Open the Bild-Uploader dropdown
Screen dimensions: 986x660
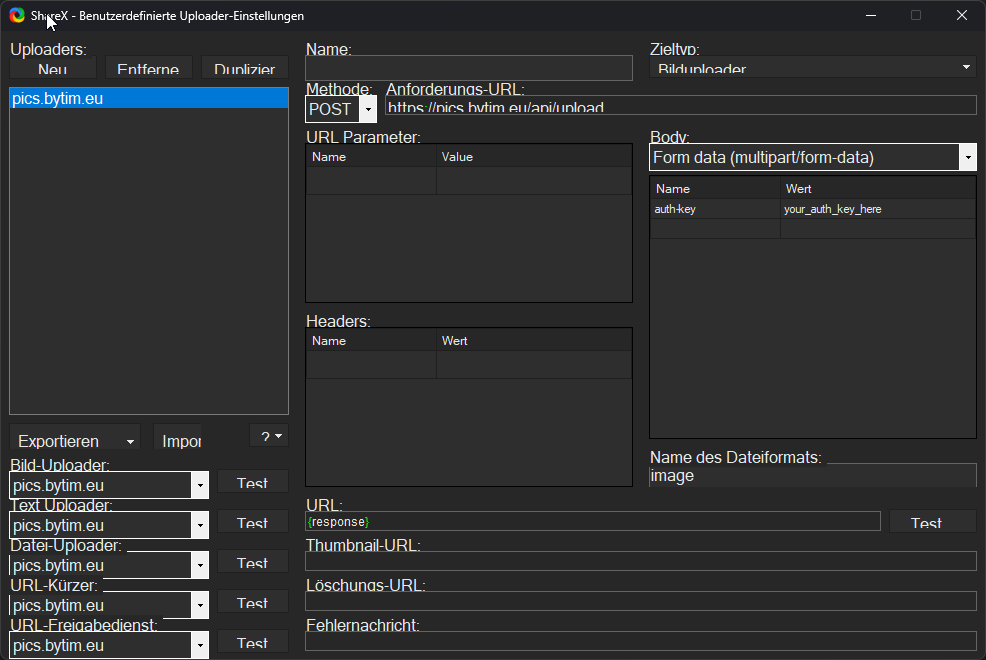pyautogui.click(x=109, y=485)
